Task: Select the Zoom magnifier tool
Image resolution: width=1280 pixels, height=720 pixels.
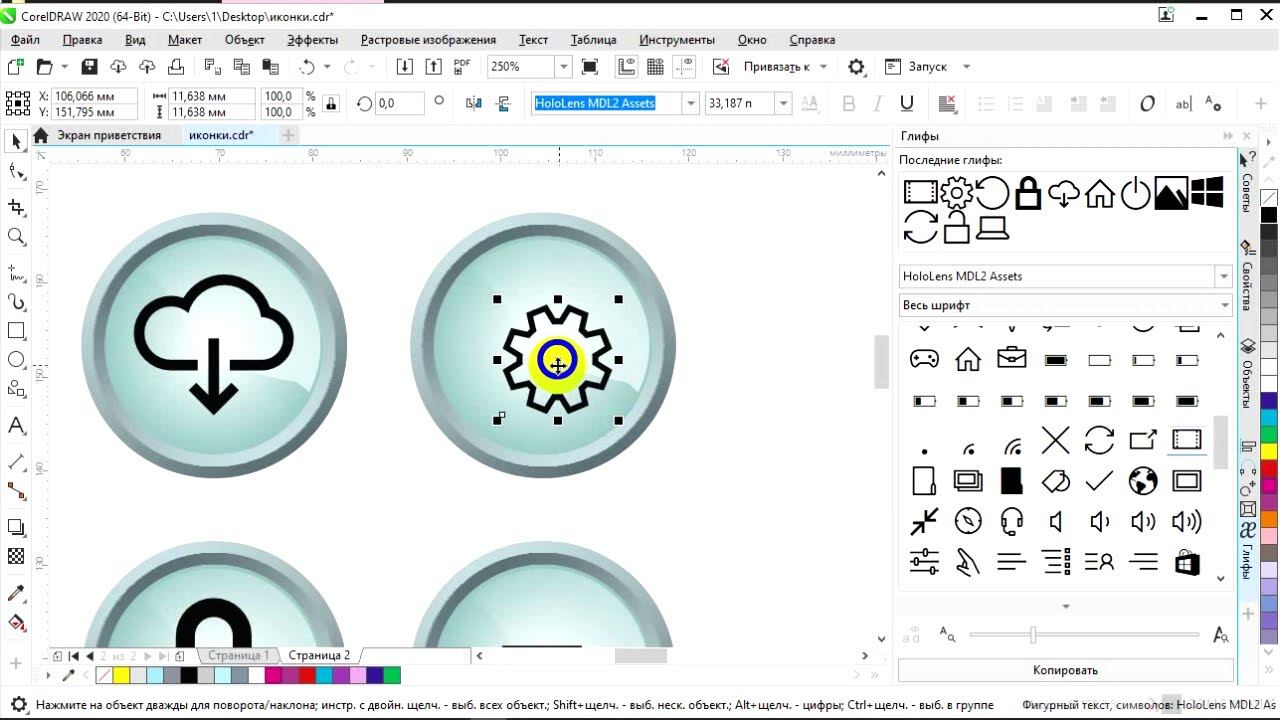Action: 16,237
